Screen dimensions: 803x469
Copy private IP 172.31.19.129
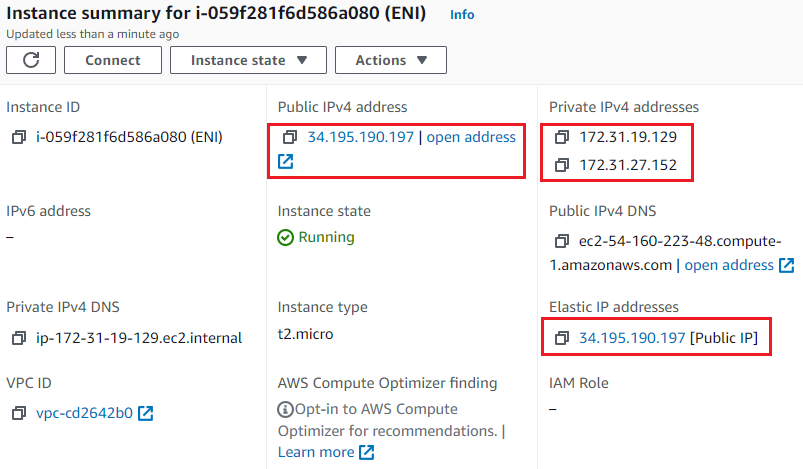pos(562,137)
